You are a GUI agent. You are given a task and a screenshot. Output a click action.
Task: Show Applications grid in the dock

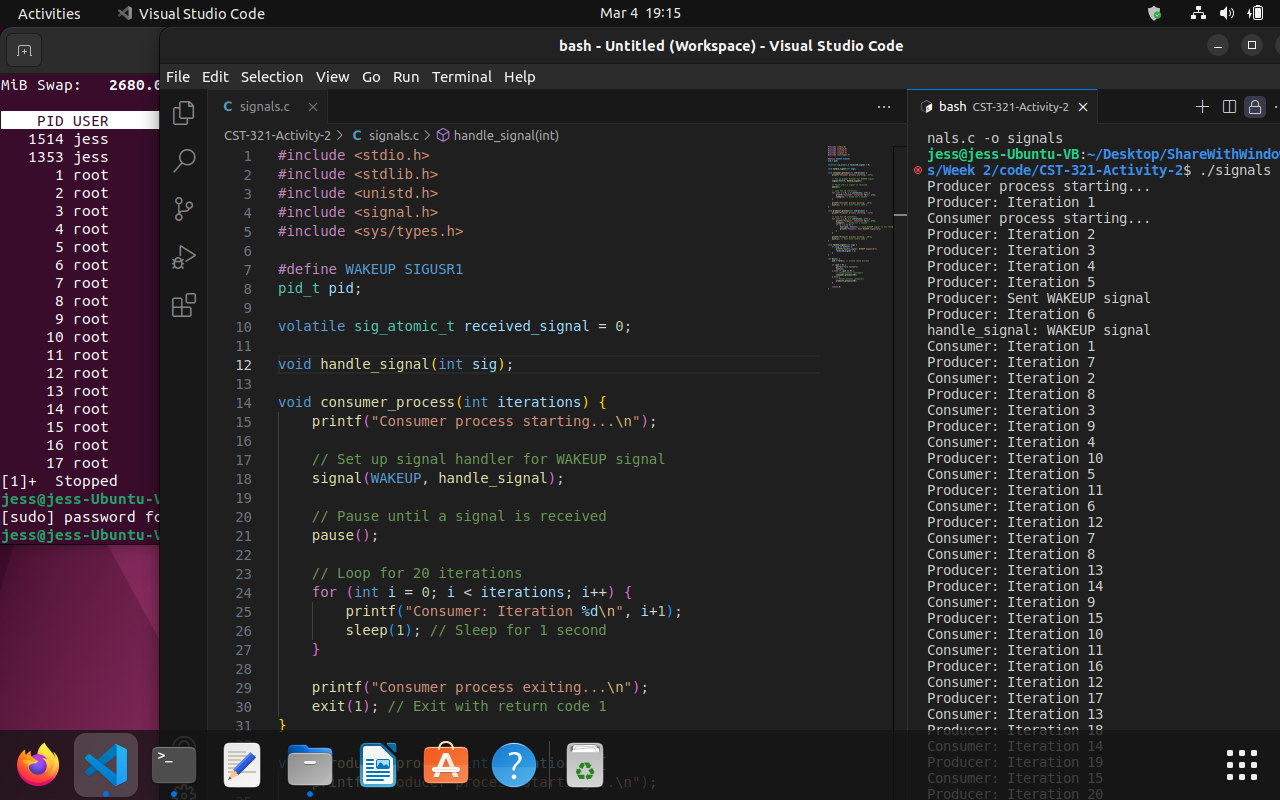(1241, 765)
